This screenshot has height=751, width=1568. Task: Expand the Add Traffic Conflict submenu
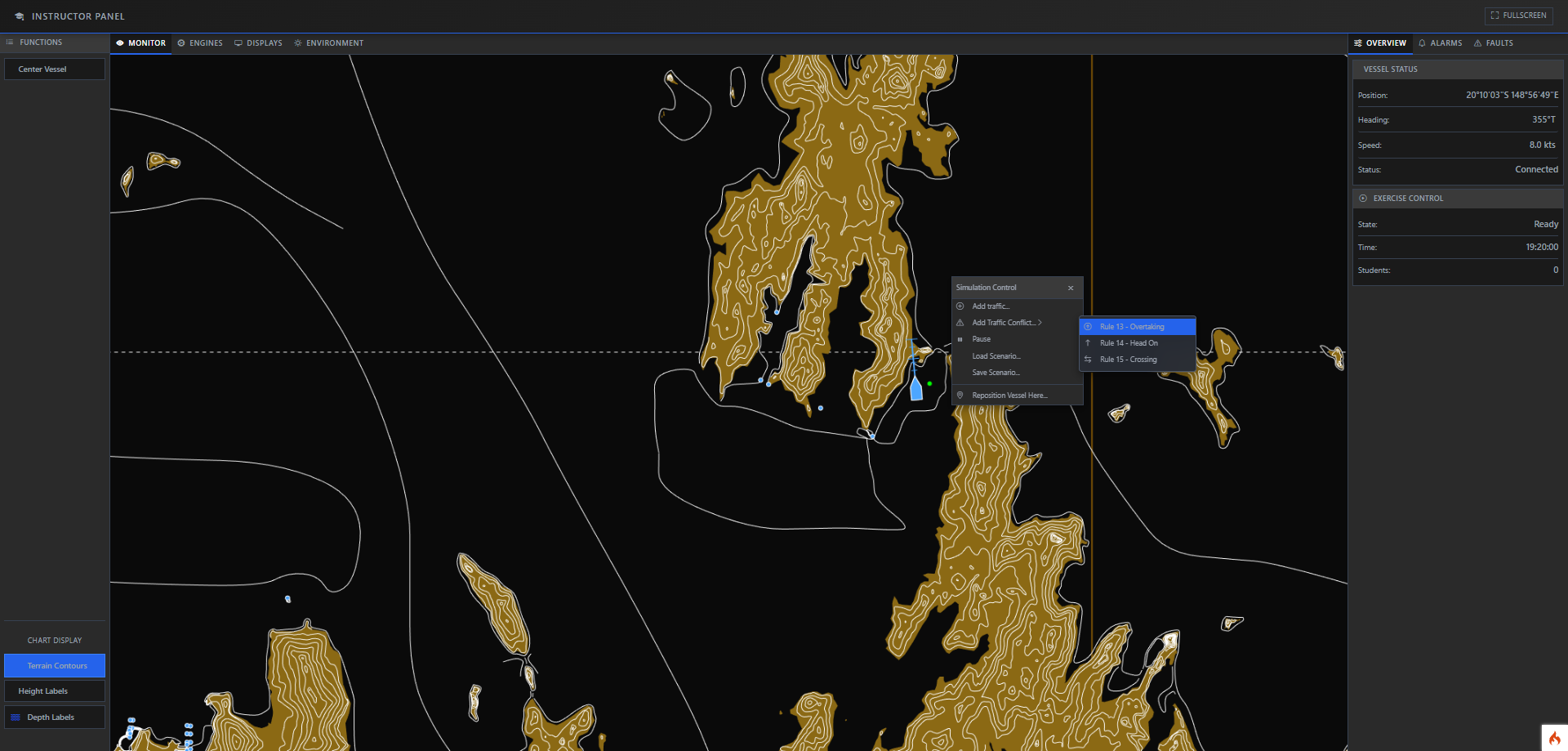[1006, 322]
